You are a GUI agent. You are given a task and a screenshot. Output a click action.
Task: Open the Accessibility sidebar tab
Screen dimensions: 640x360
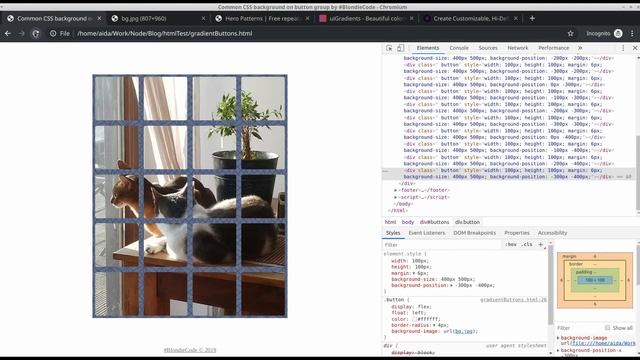pos(552,233)
